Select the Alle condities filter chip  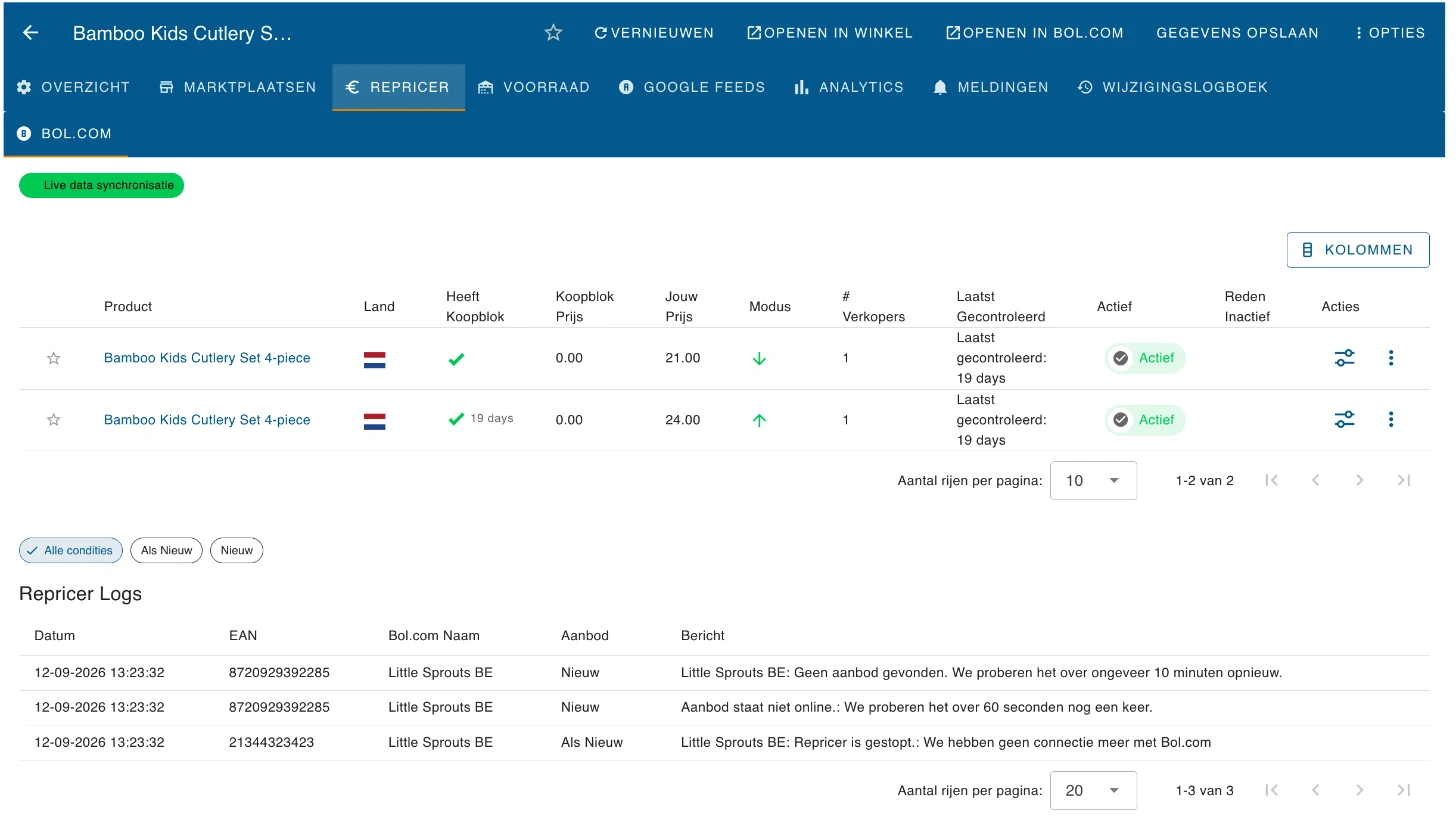click(x=71, y=550)
